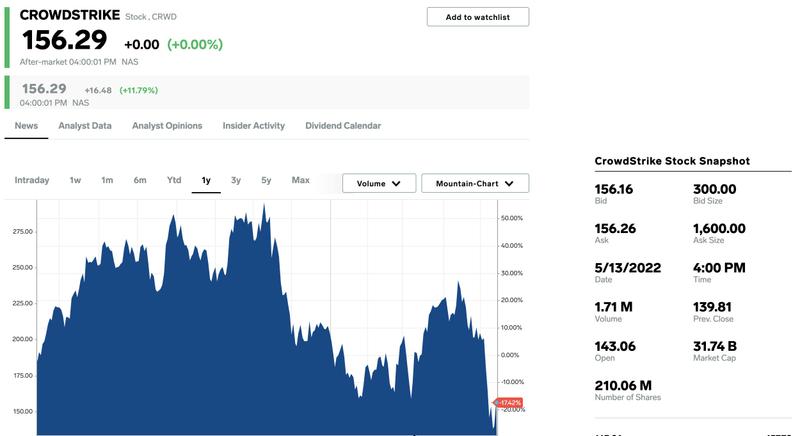Viewport: 800px width, 436px height.
Task: Click the 275.00 y-axis price label
Action: (x=22, y=232)
